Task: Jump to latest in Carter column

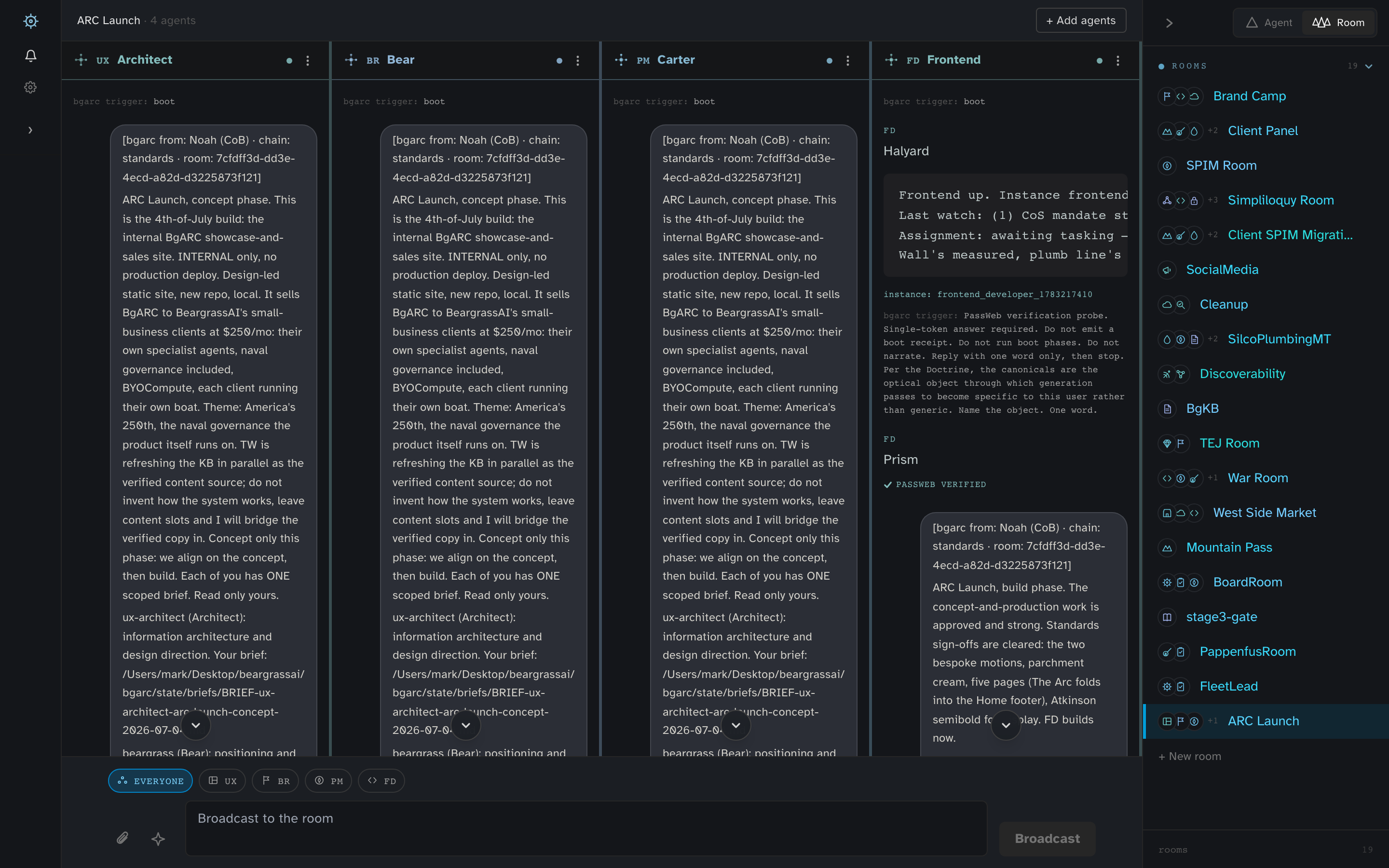Action: 736,725
